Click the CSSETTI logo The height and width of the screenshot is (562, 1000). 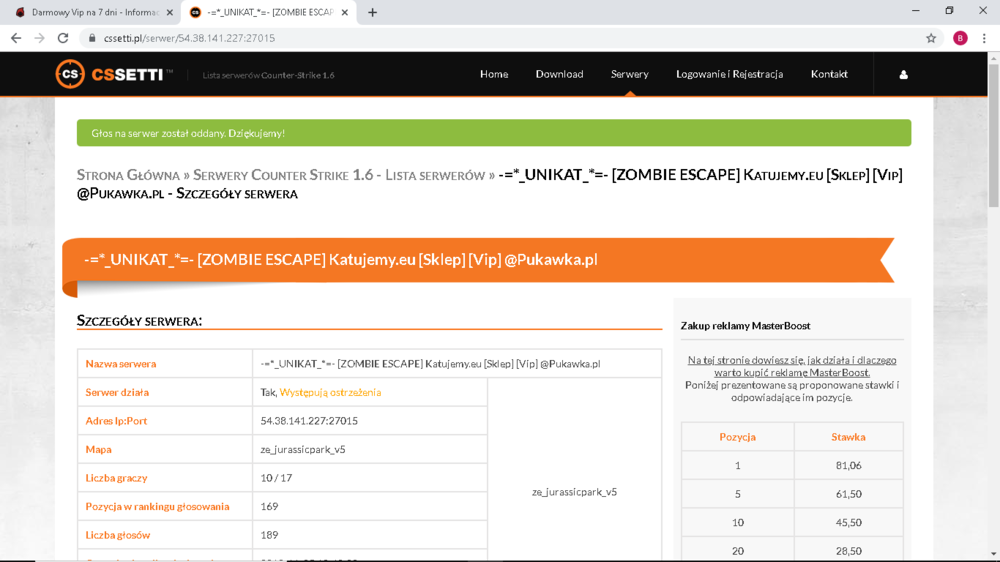[114, 74]
